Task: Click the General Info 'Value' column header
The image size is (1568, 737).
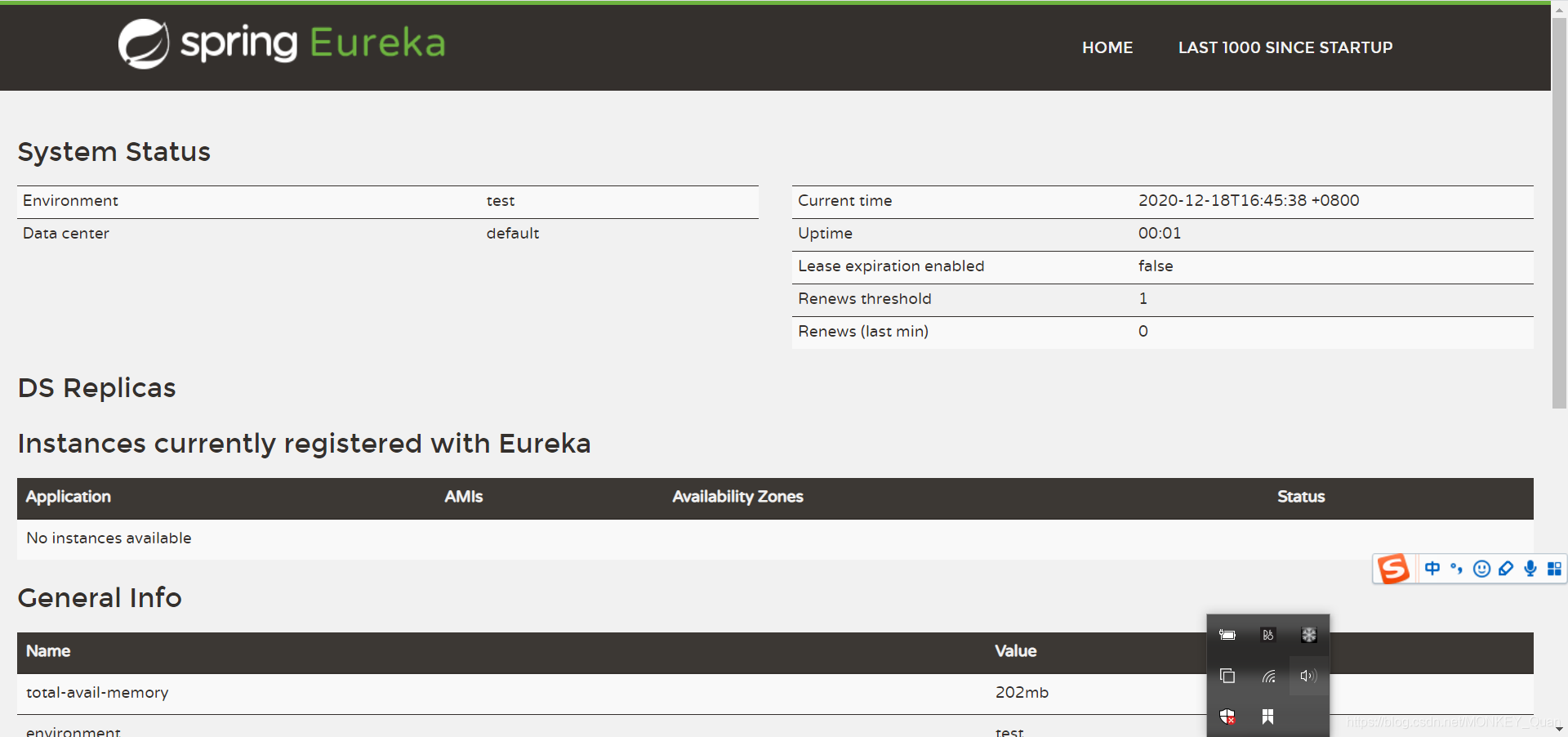Action: 1016,651
